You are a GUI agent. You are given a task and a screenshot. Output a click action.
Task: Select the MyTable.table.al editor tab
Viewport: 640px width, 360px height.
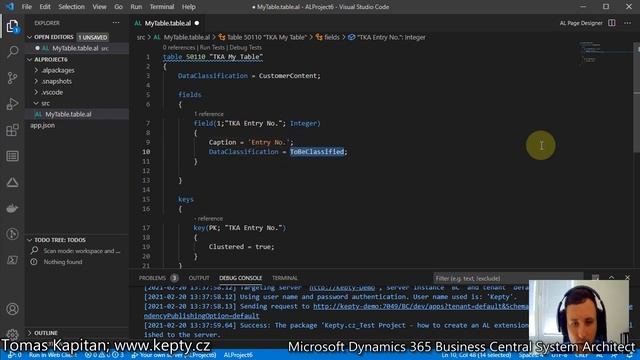pos(167,23)
